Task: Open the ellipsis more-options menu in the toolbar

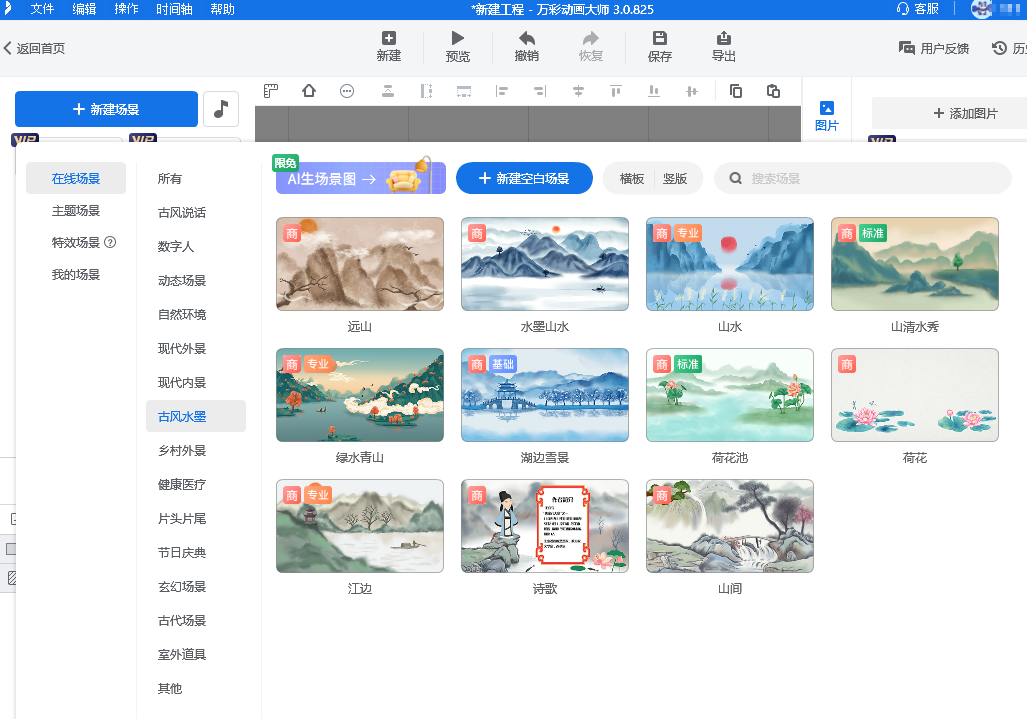Action: pyautogui.click(x=347, y=91)
